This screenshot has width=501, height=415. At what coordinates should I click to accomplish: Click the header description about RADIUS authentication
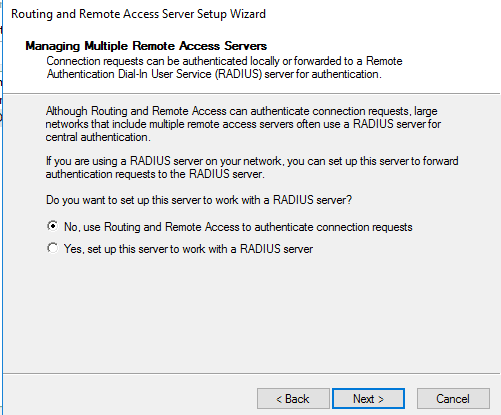(224, 67)
